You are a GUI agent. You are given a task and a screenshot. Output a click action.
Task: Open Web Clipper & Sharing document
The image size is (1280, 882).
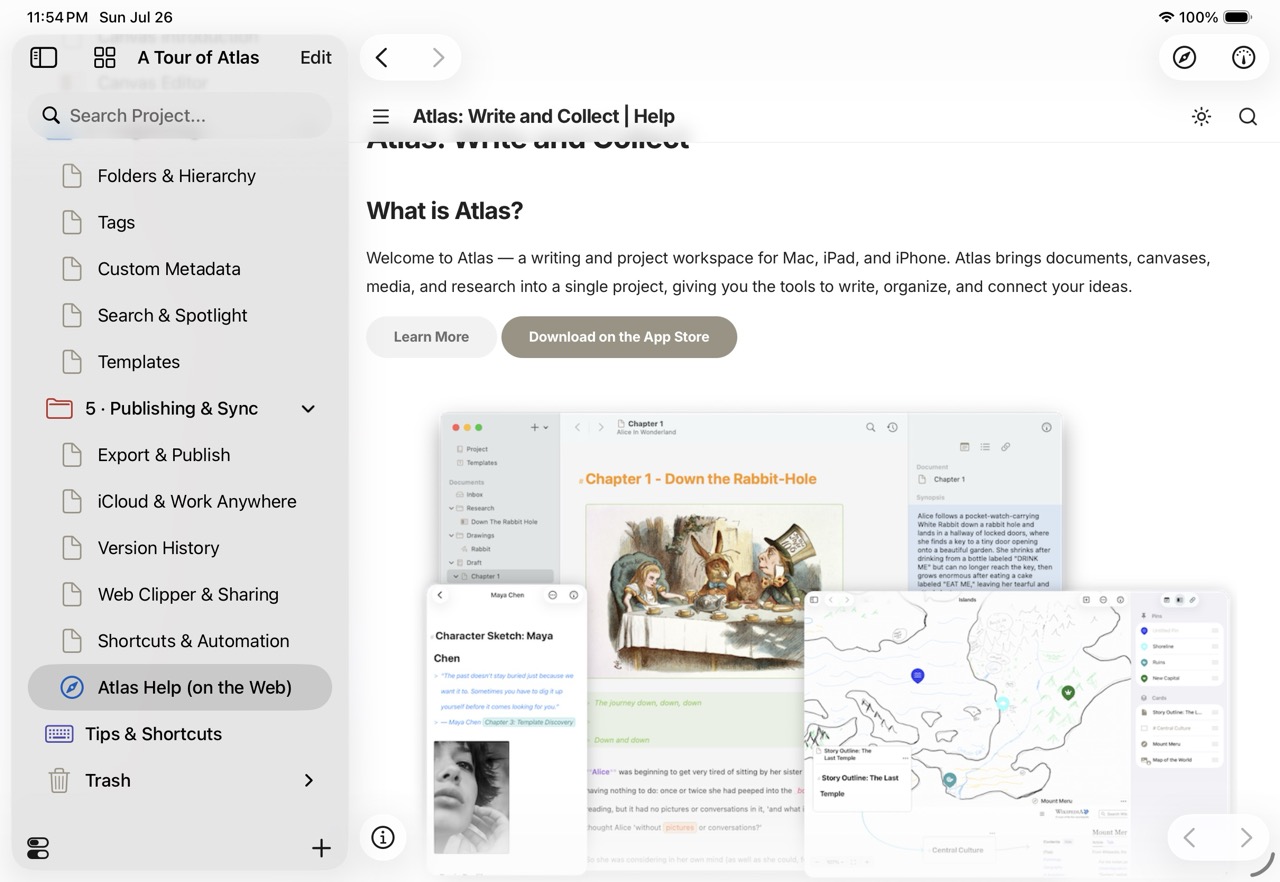180,594
